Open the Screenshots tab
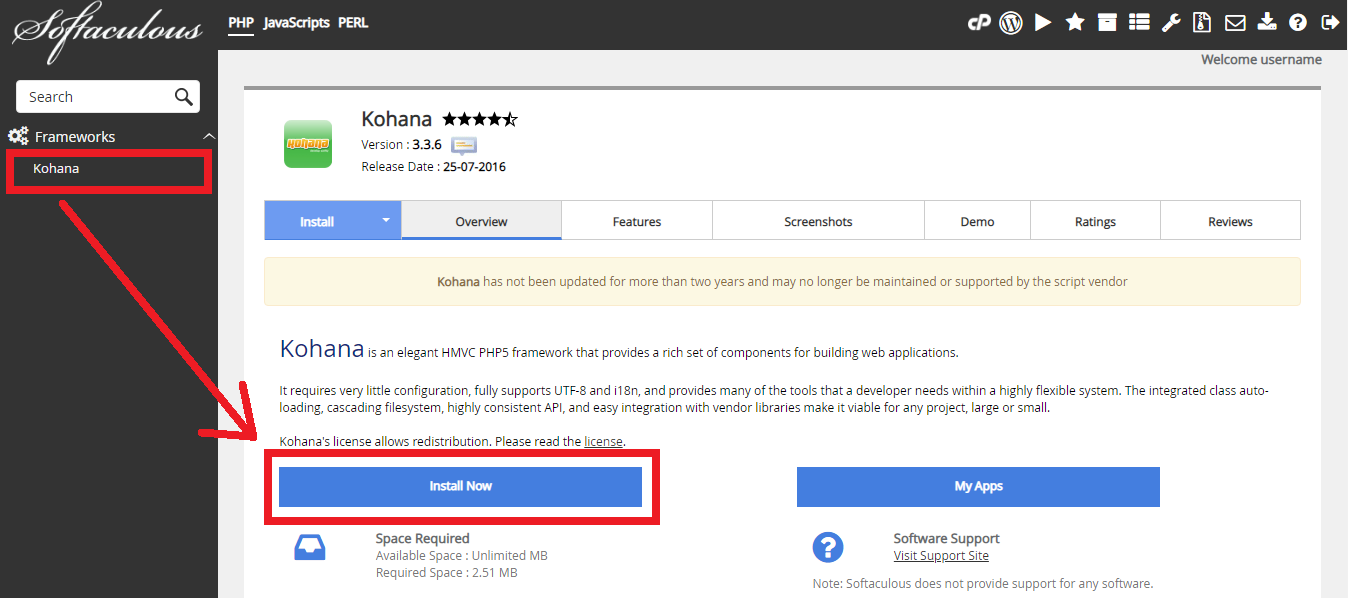Screen dimensions: 1348x598 [x=818, y=221]
